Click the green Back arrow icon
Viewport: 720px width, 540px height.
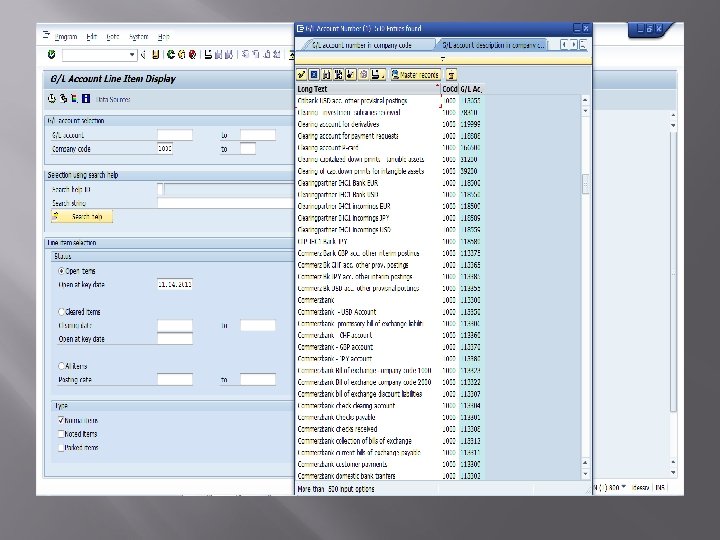point(171,55)
